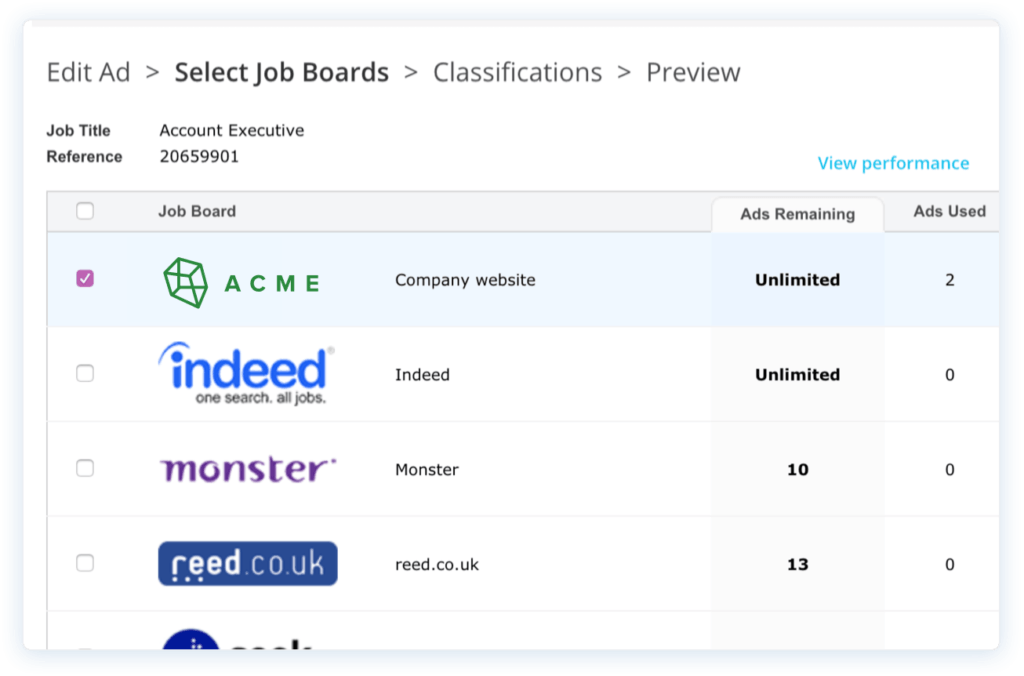Image resolution: width=1024 pixels, height=676 pixels.
Task: Check the Indeed job board checkbox
Action: [x=85, y=374]
